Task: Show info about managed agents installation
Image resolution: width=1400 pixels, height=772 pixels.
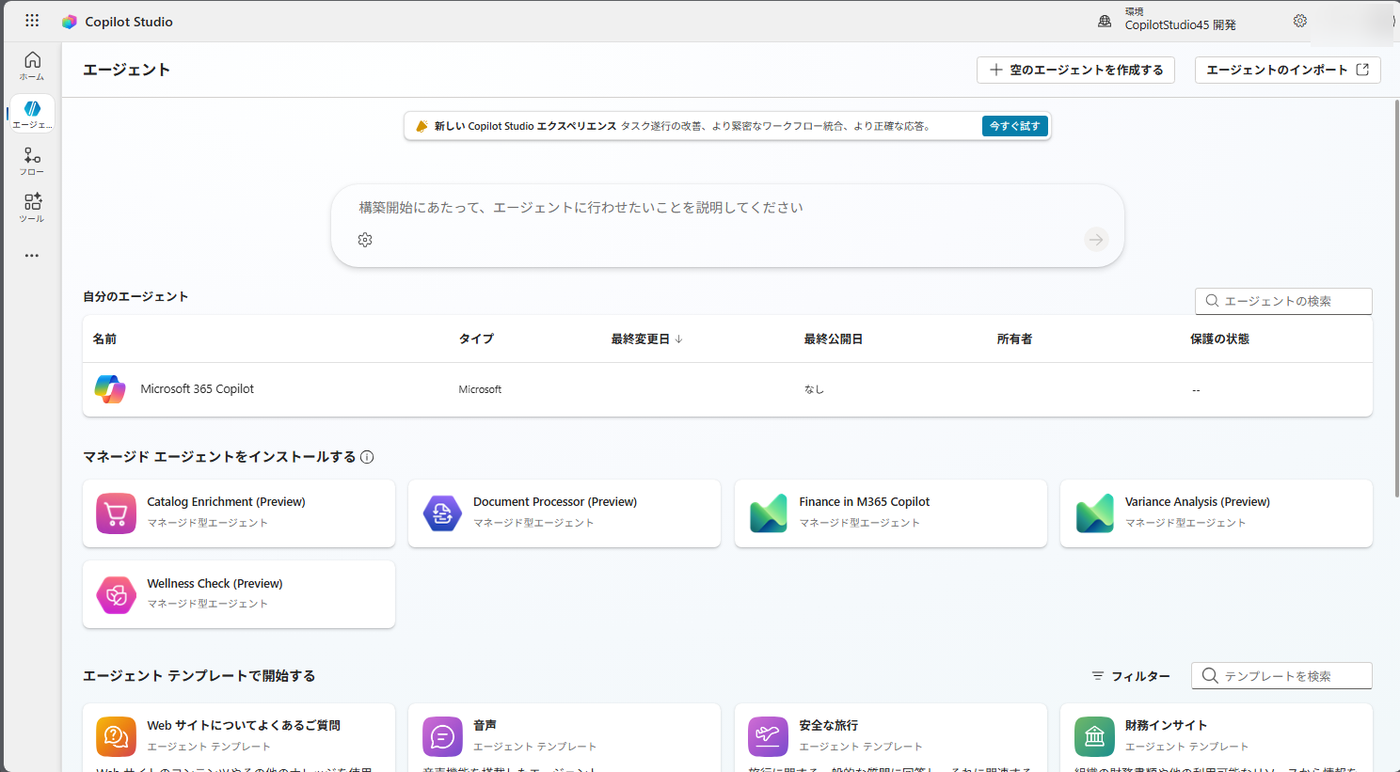Action: point(367,457)
